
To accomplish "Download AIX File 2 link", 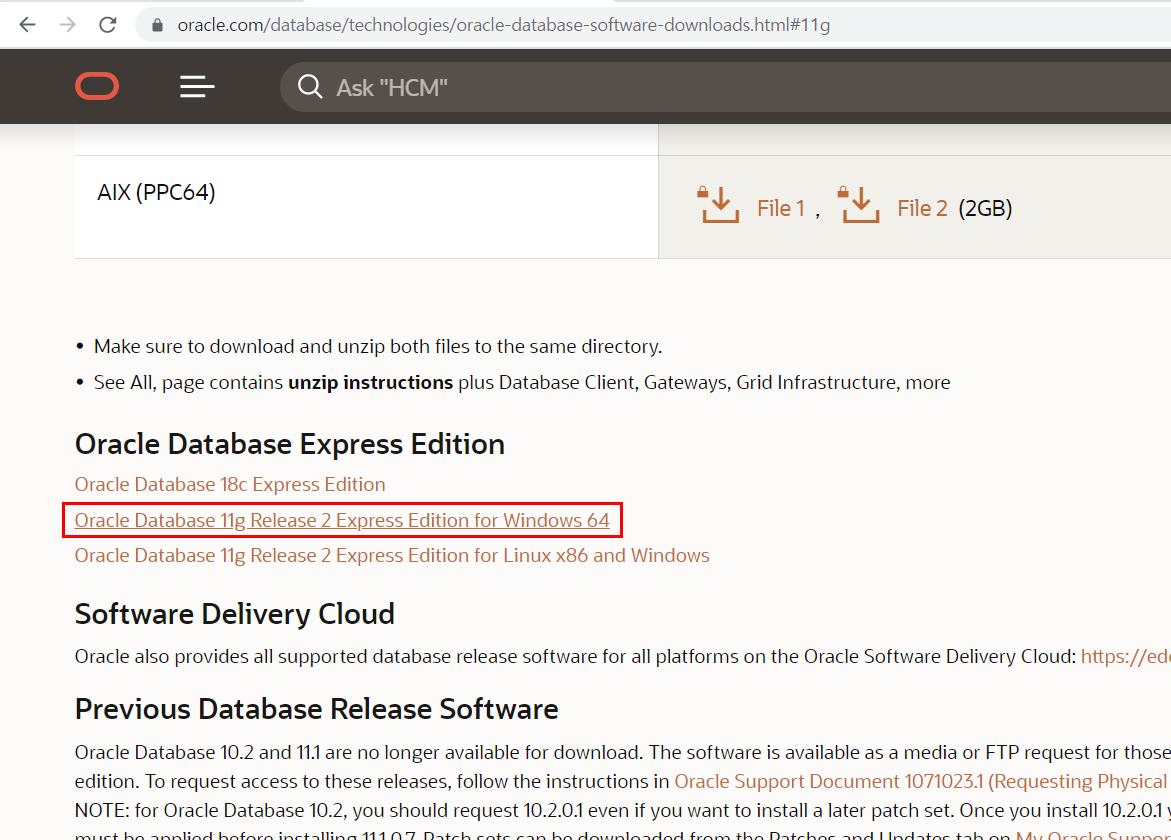I will 922,208.
